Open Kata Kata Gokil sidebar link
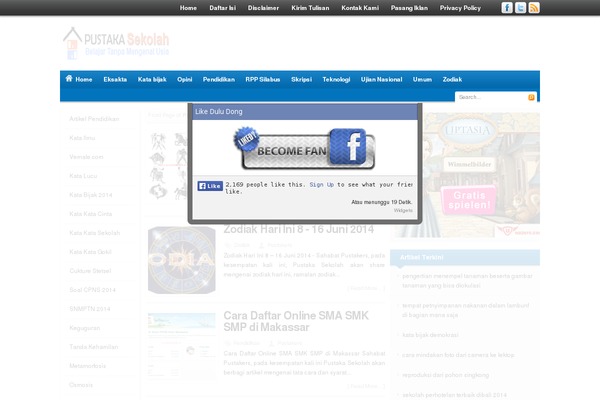The height and width of the screenshot is (400, 600). 90,252
